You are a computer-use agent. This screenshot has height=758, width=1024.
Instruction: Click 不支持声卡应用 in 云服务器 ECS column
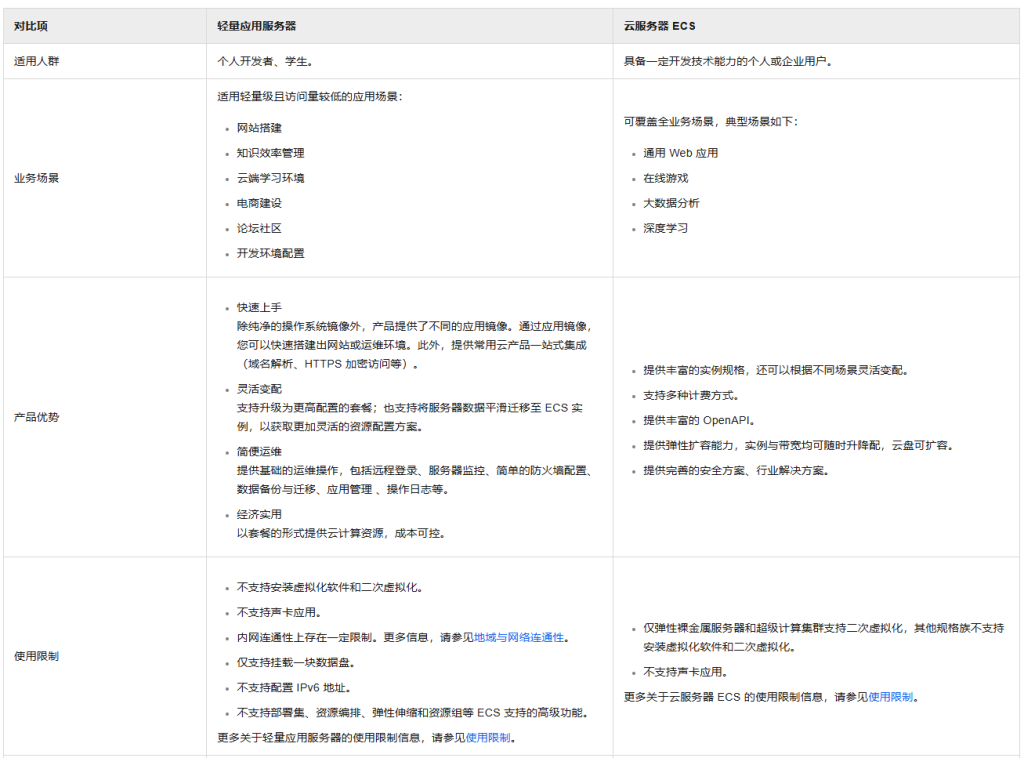(685, 672)
